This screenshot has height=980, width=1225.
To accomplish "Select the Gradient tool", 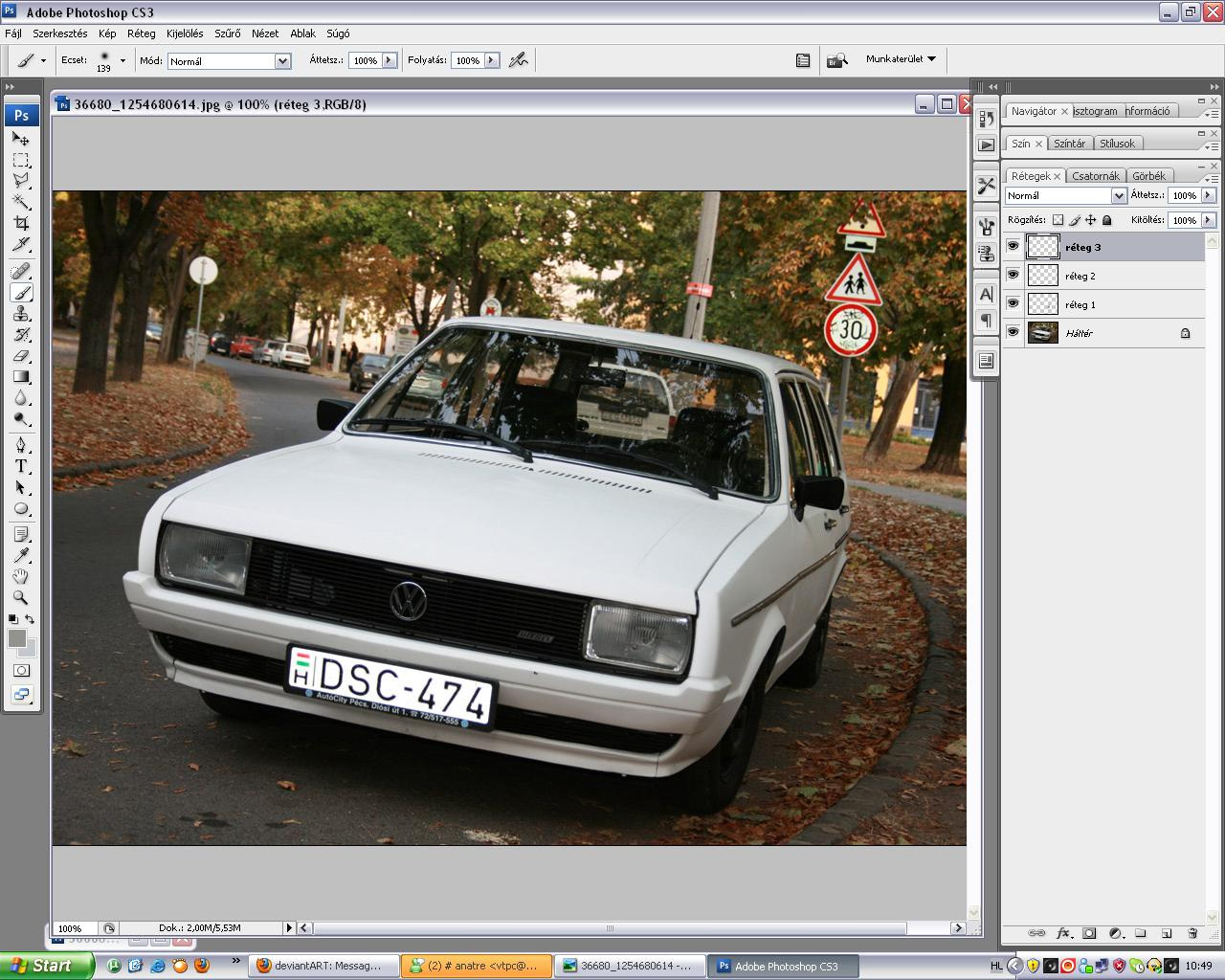I will tap(21, 377).
